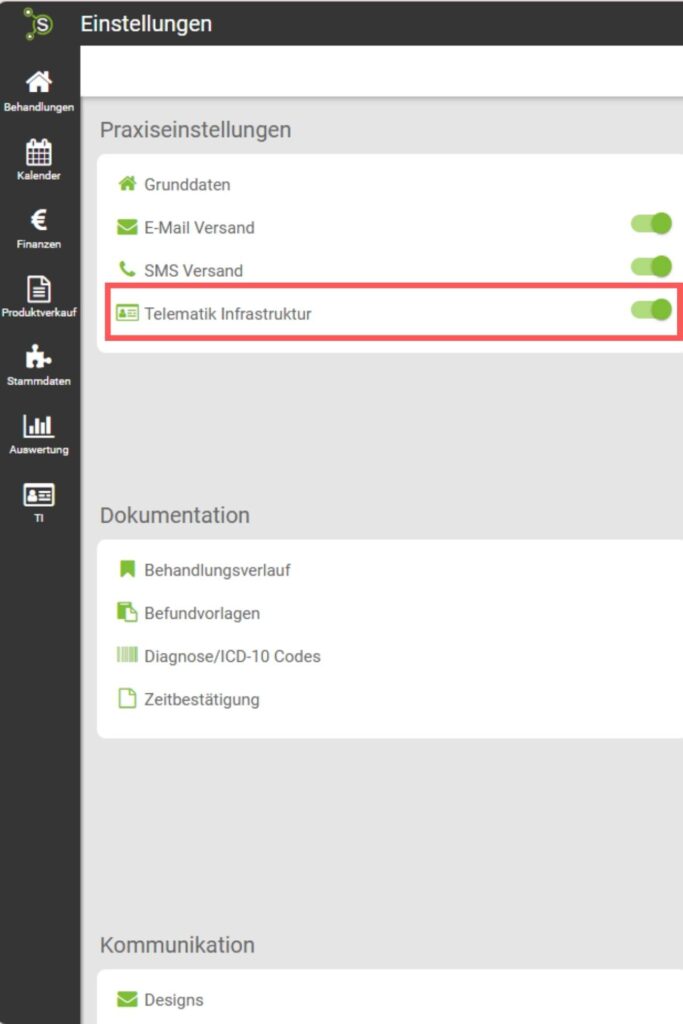This screenshot has width=683, height=1024.
Task: Open Produktverkauf document icon
Action: [39, 296]
